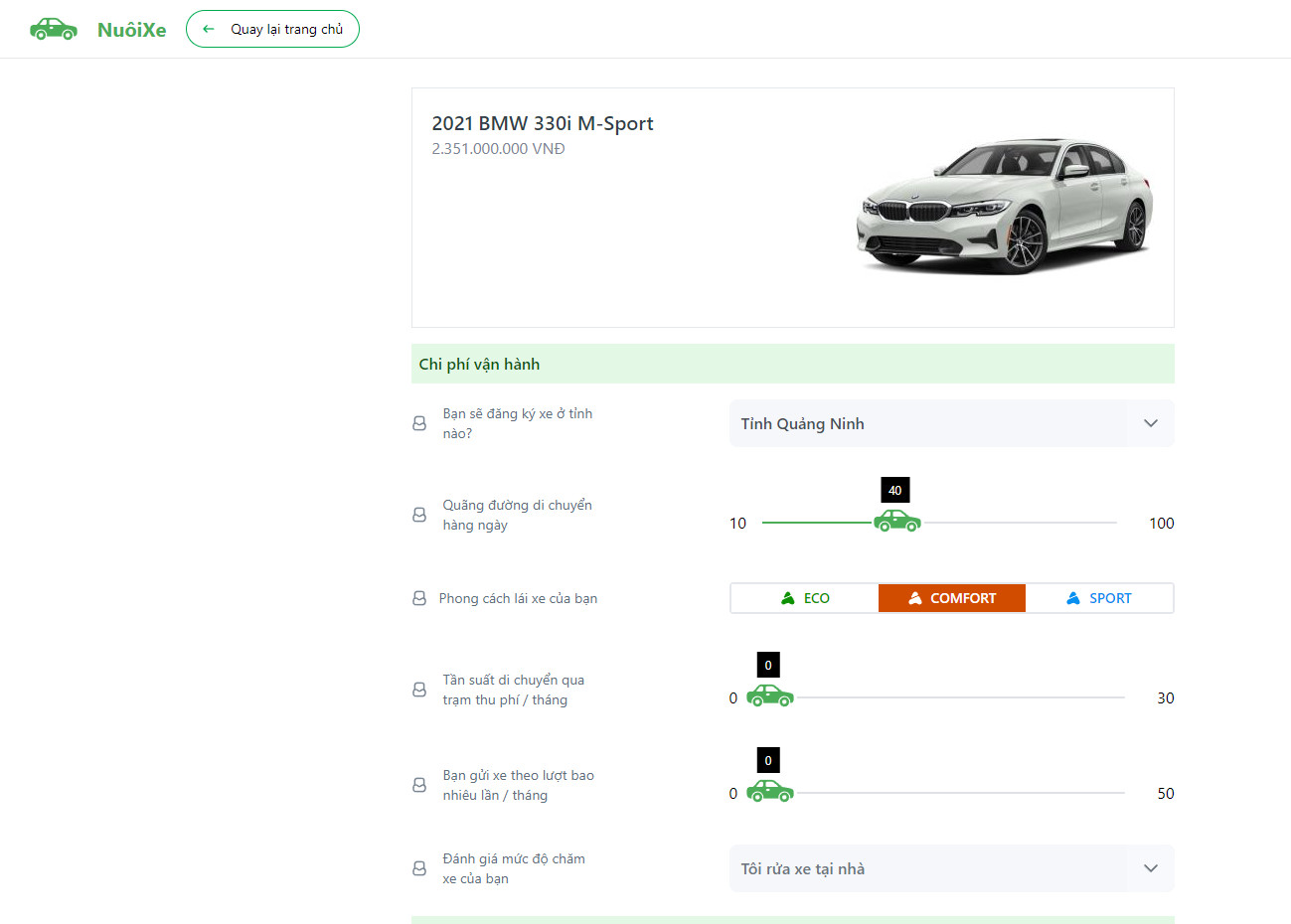This screenshot has width=1291, height=924.
Task: Click the chevron arrow of province dropdown
Action: 1151,423
